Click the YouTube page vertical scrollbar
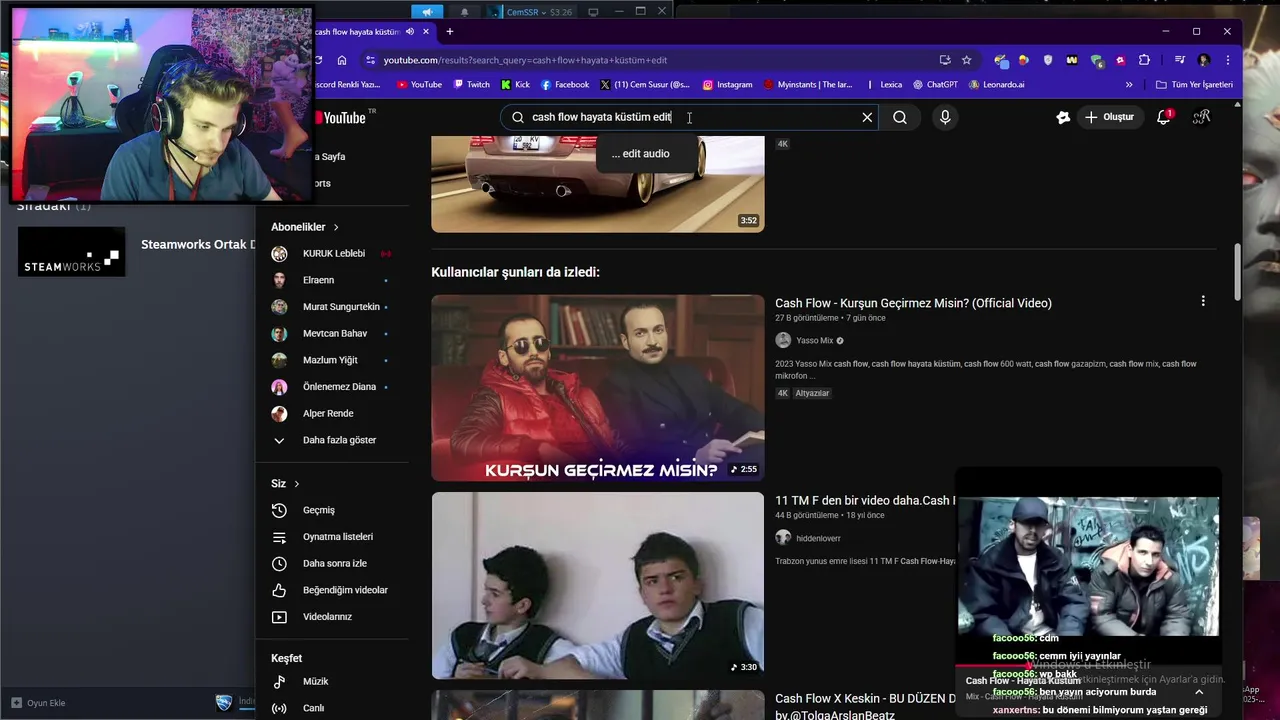Screen dimensions: 1280x720 1237,272
